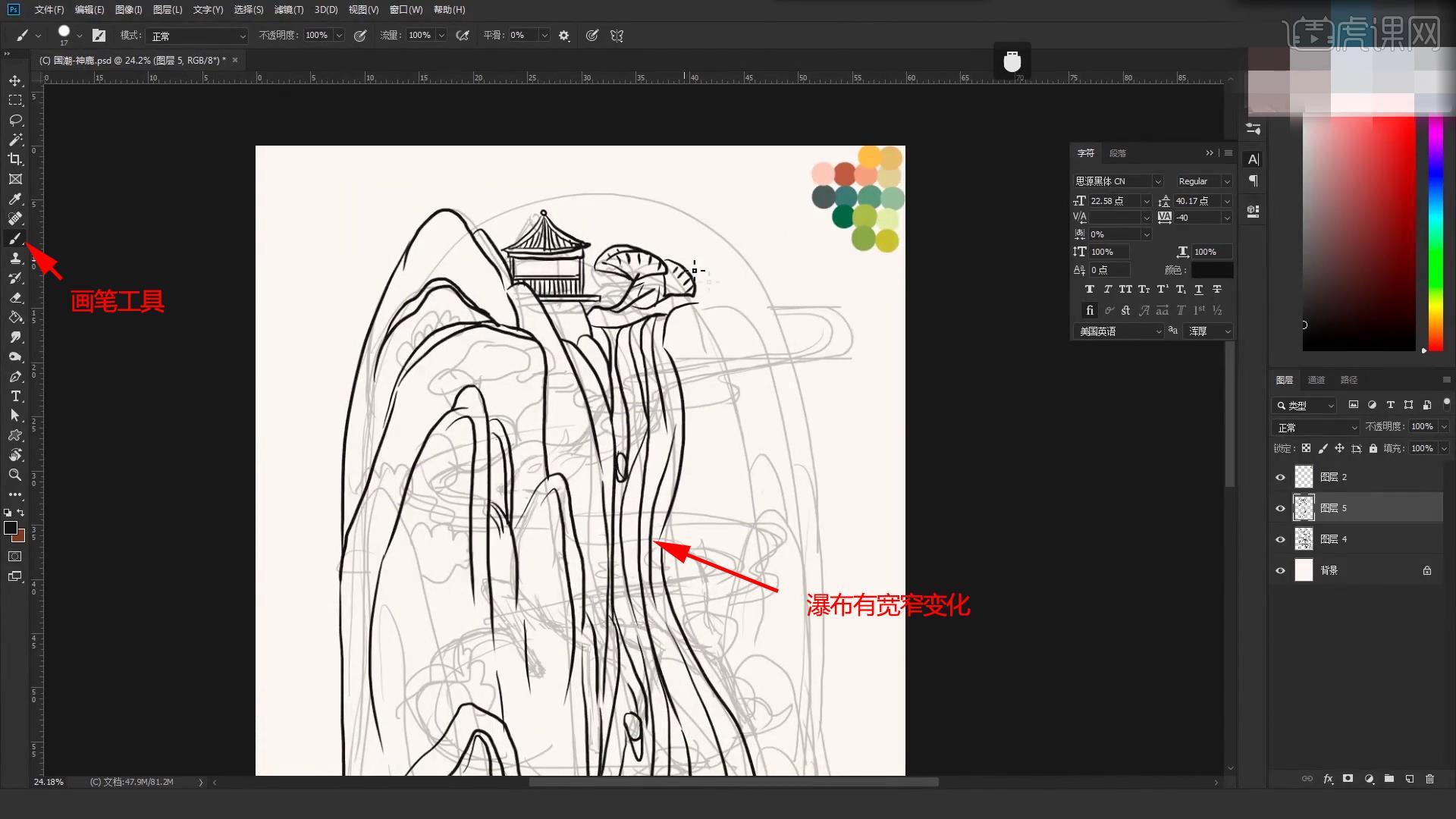Open the 窗口(W) menu
This screenshot has width=1456, height=819.
pyautogui.click(x=406, y=10)
